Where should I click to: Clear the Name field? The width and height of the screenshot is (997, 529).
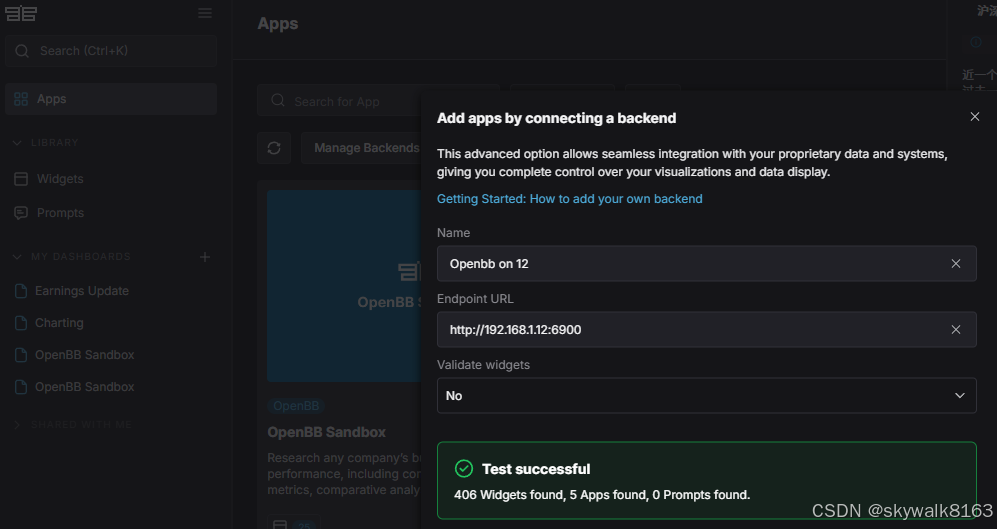click(956, 264)
